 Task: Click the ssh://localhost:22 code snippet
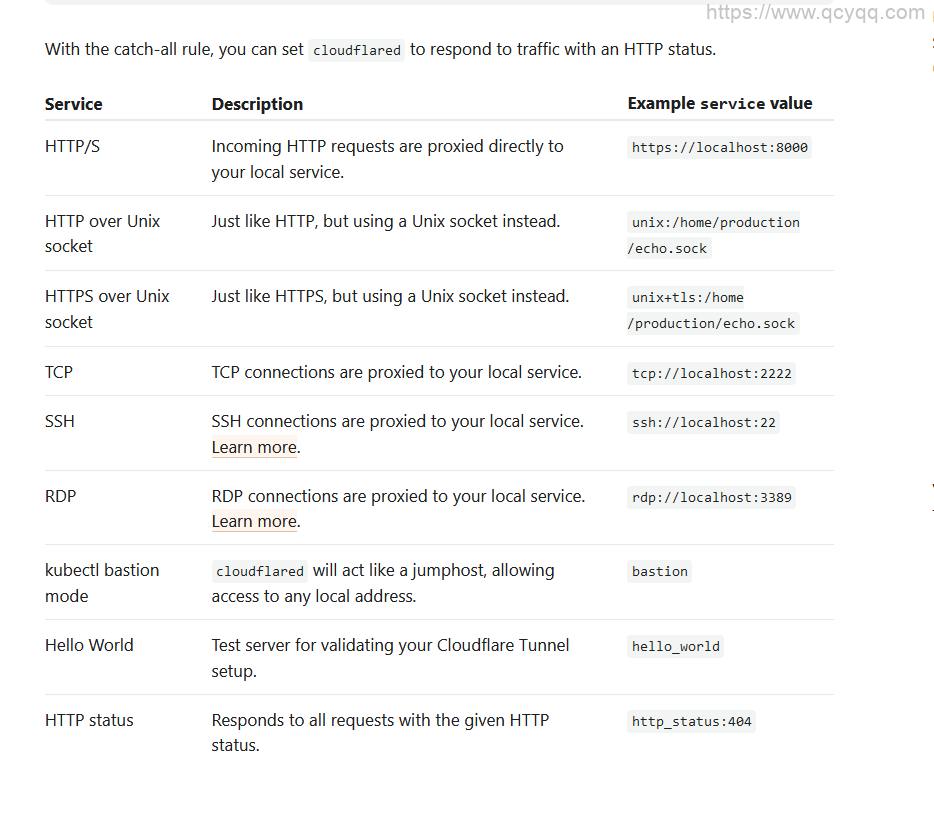pos(703,422)
